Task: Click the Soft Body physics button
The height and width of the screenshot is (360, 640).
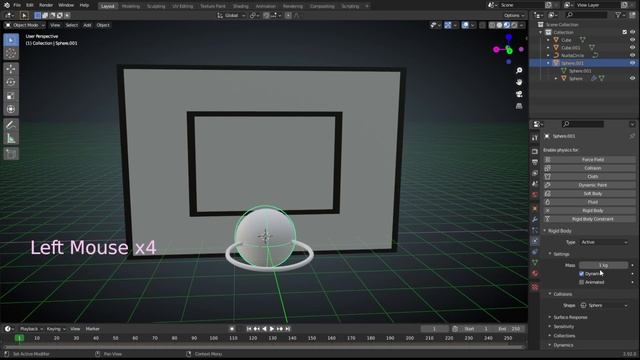Action: click(x=589, y=194)
